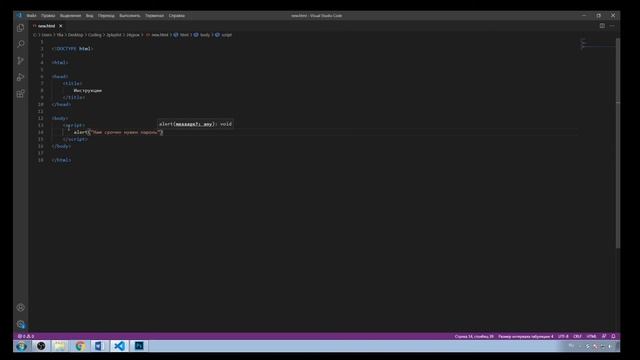Expand the Users breadcrumb
Screen dimensions: 640x360
pos(47,35)
